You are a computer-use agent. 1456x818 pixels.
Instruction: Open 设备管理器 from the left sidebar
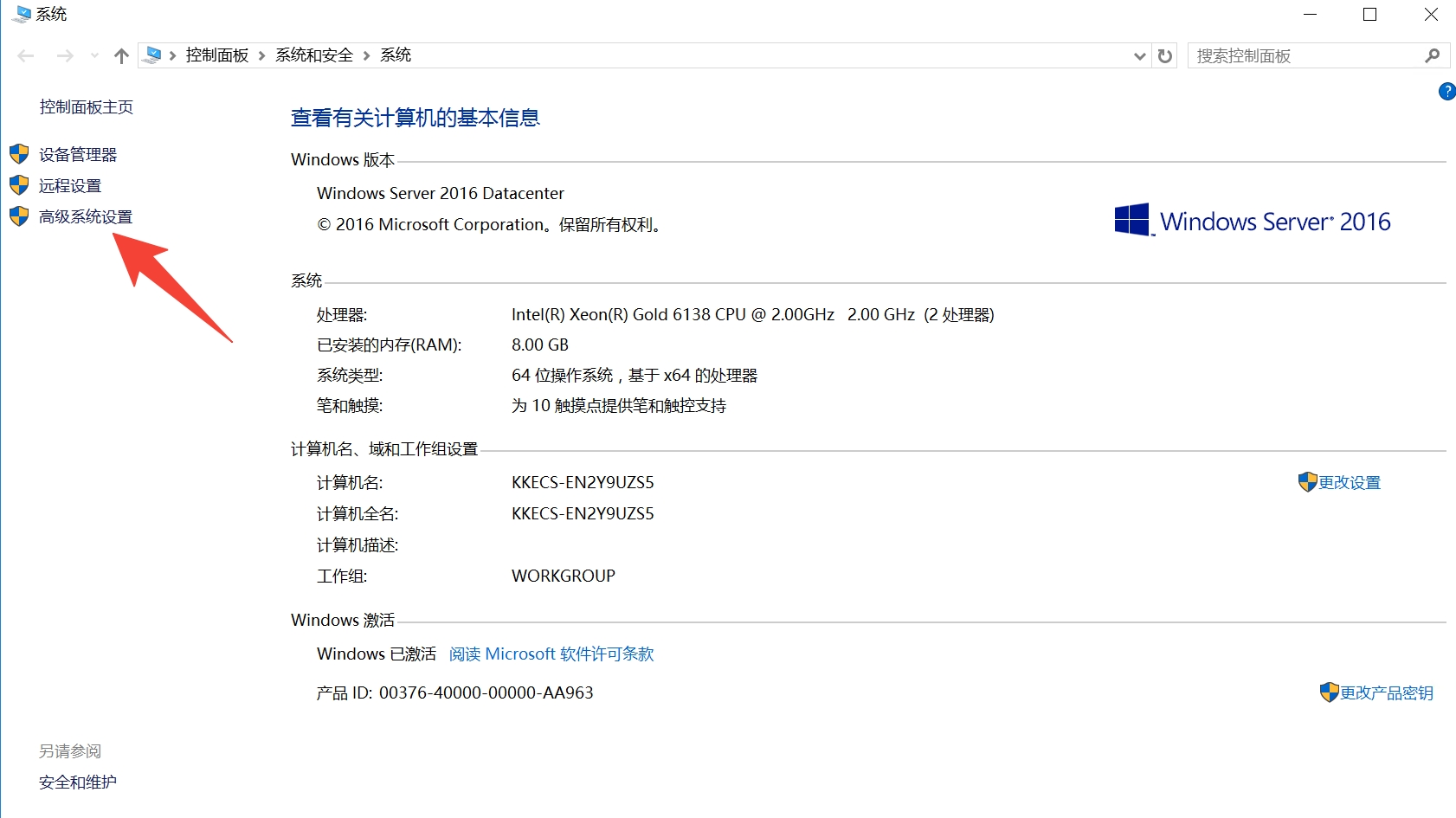78,155
